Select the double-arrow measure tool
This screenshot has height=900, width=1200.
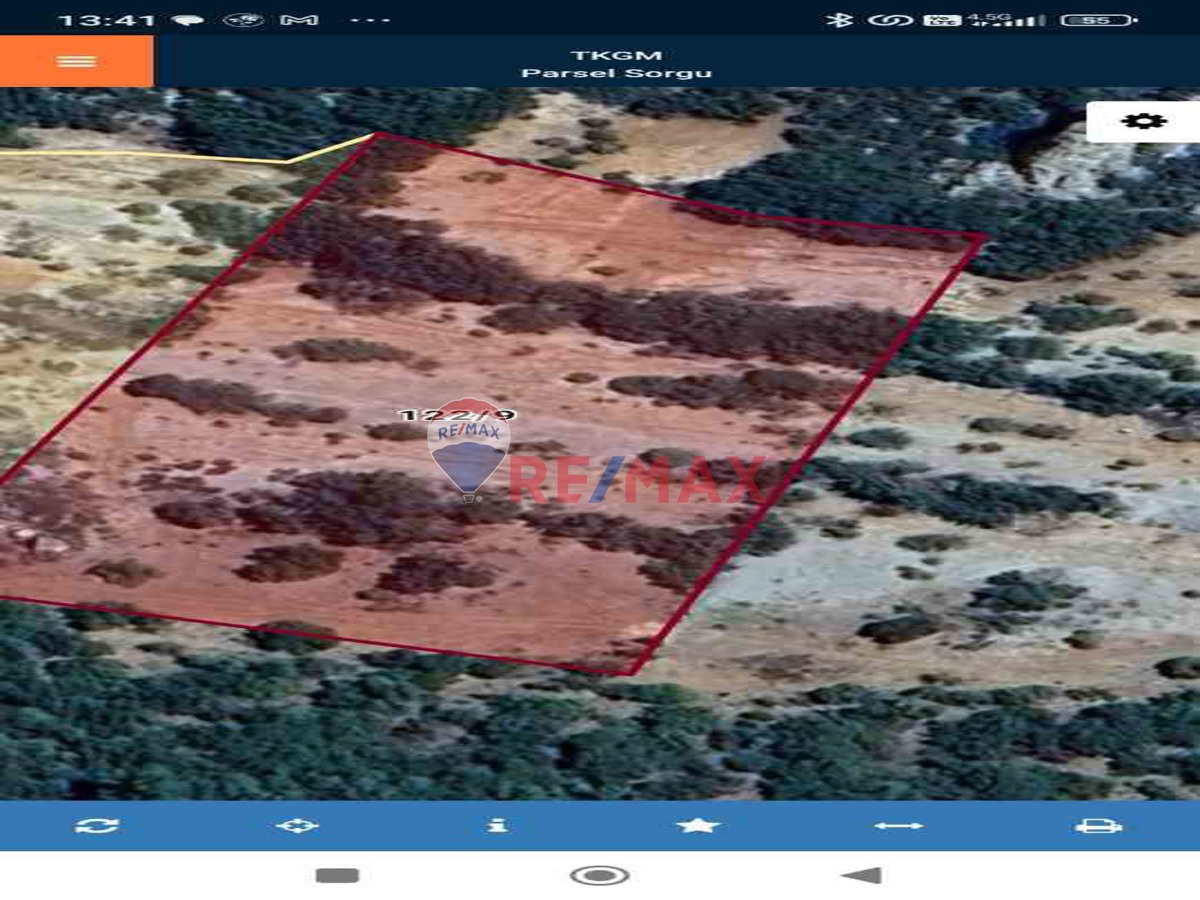pos(898,825)
